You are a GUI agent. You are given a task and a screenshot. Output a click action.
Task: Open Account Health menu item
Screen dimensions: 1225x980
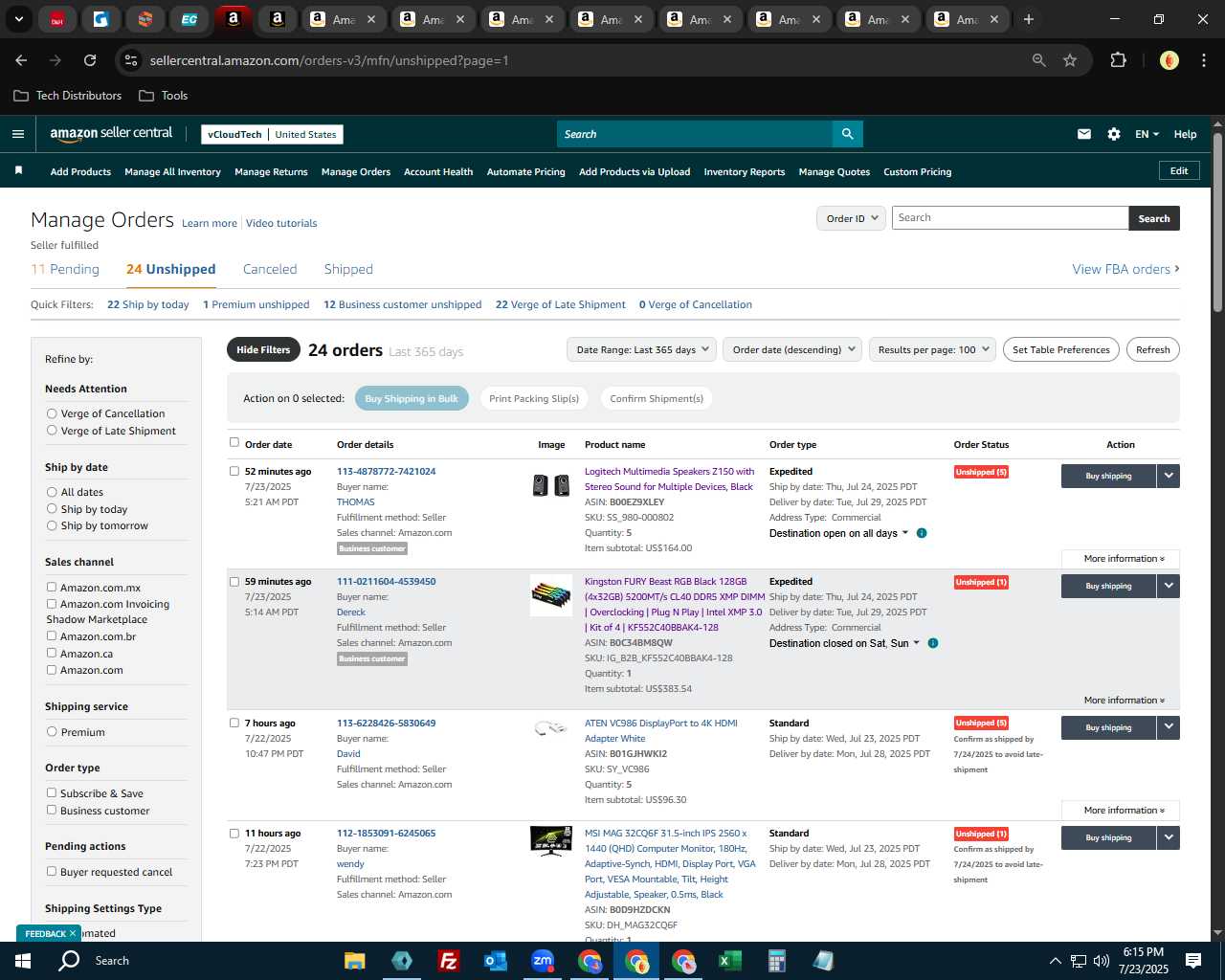(438, 172)
